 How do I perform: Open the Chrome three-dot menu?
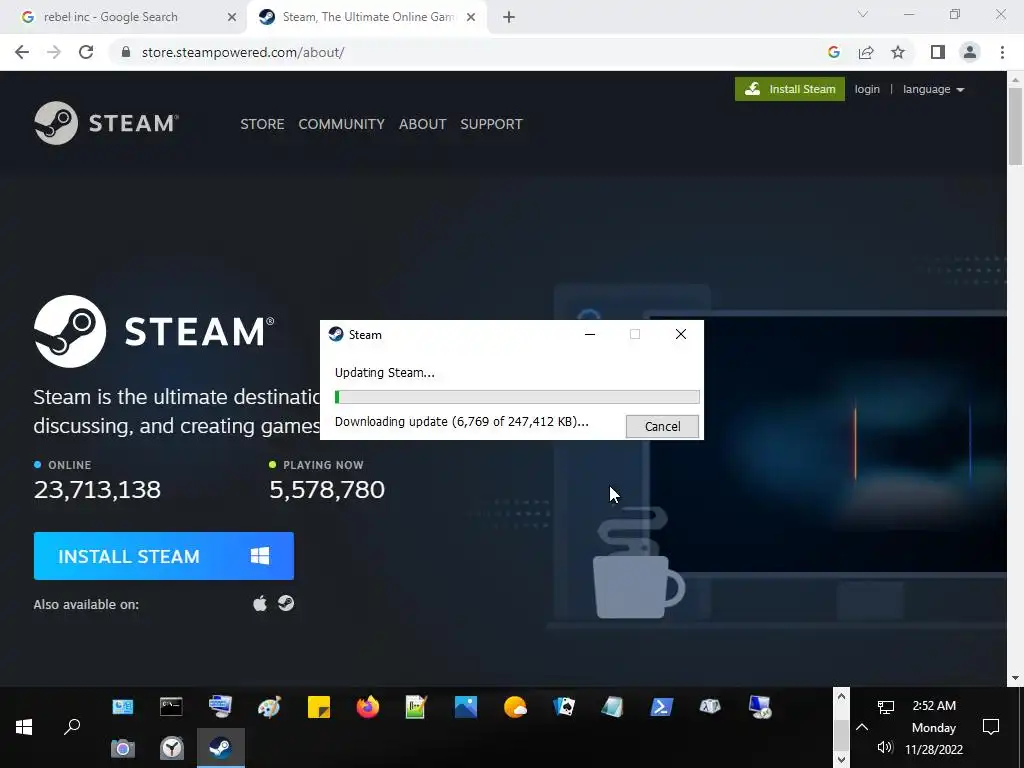pos(1002,52)
